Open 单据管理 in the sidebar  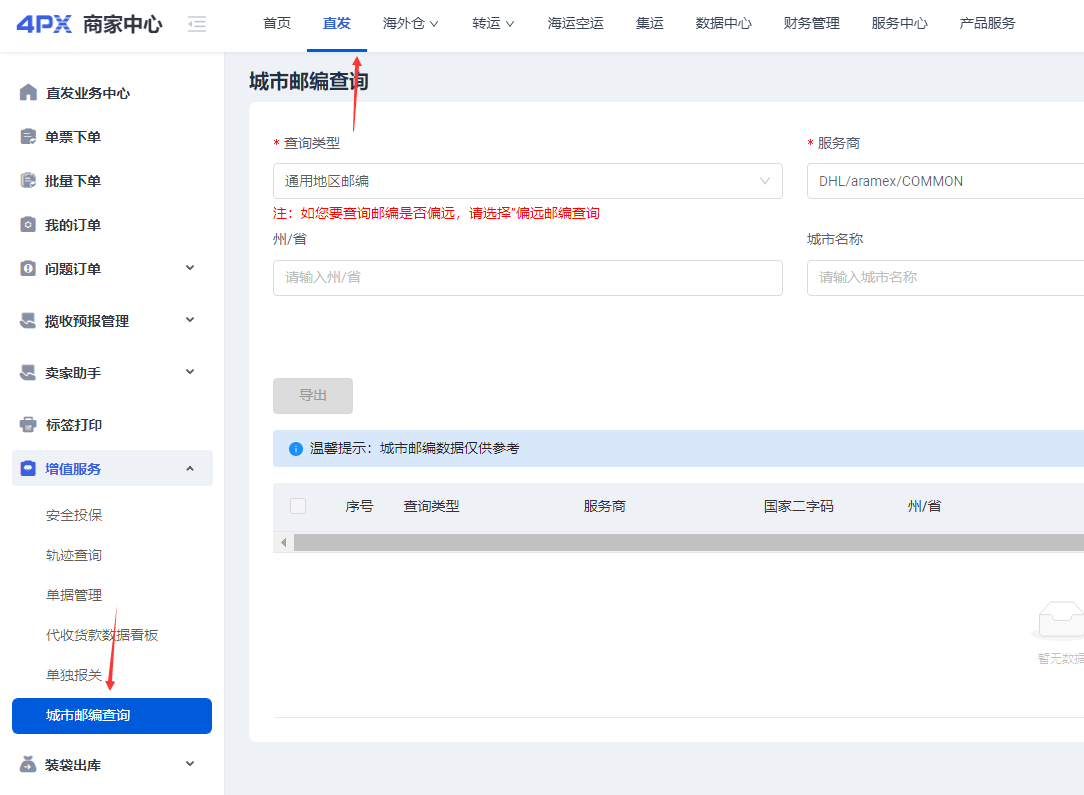pyautogui.click(x=74, y=595)
